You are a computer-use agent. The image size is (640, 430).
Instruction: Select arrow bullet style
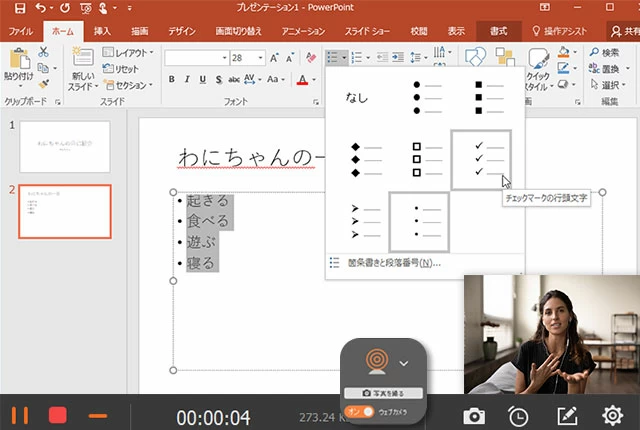click(365, 222)
